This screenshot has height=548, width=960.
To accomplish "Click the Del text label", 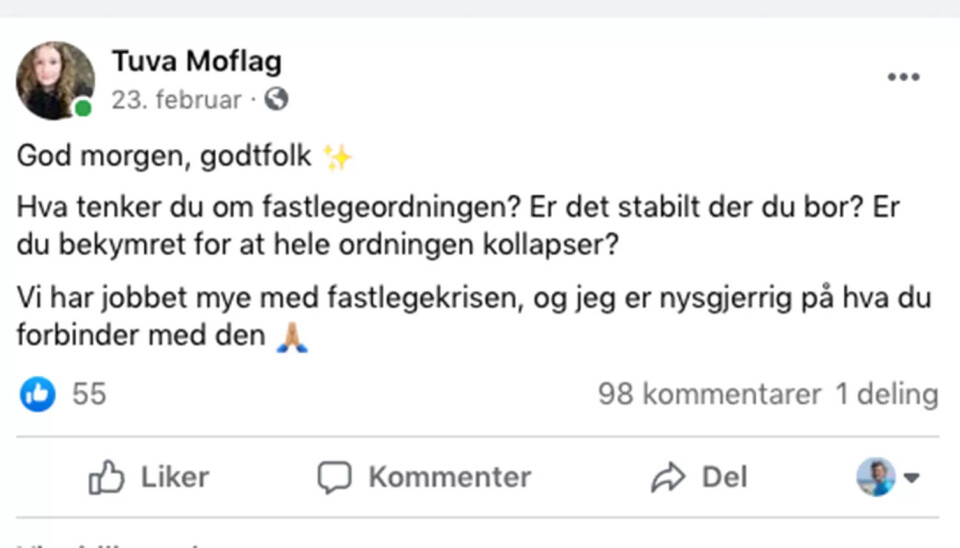I will point(724,478).
